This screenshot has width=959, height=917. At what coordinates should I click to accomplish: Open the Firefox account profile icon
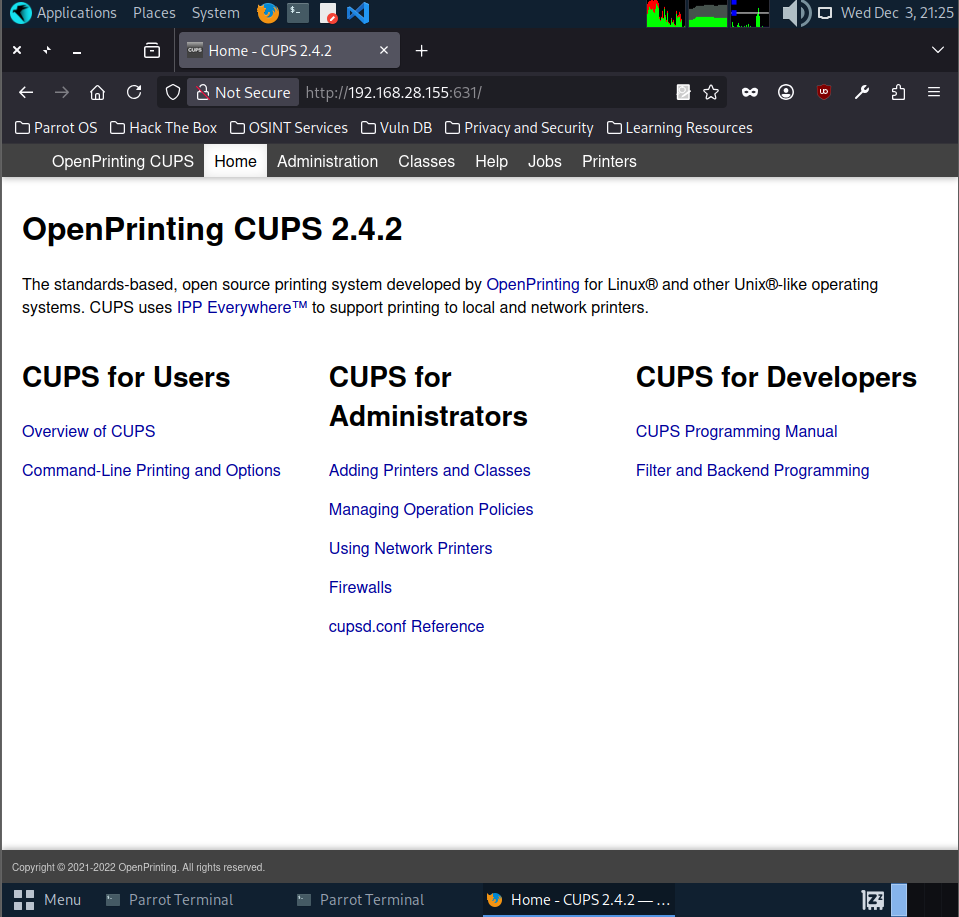(786, 92)
